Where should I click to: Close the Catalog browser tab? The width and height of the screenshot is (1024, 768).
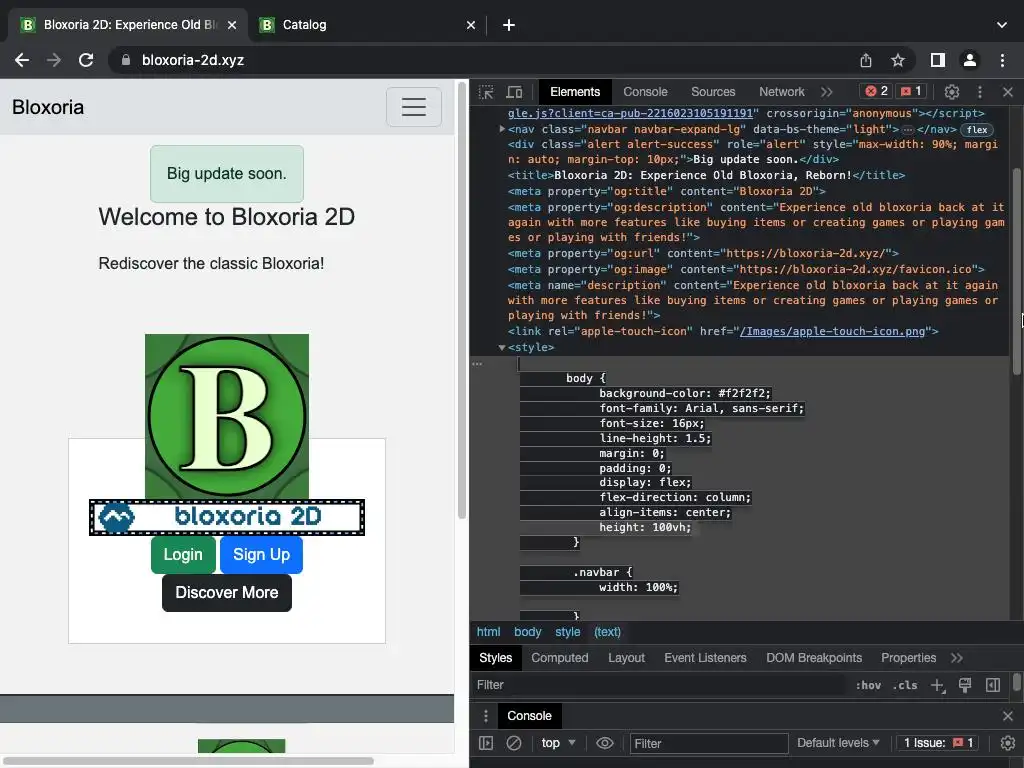pos(471,25)
